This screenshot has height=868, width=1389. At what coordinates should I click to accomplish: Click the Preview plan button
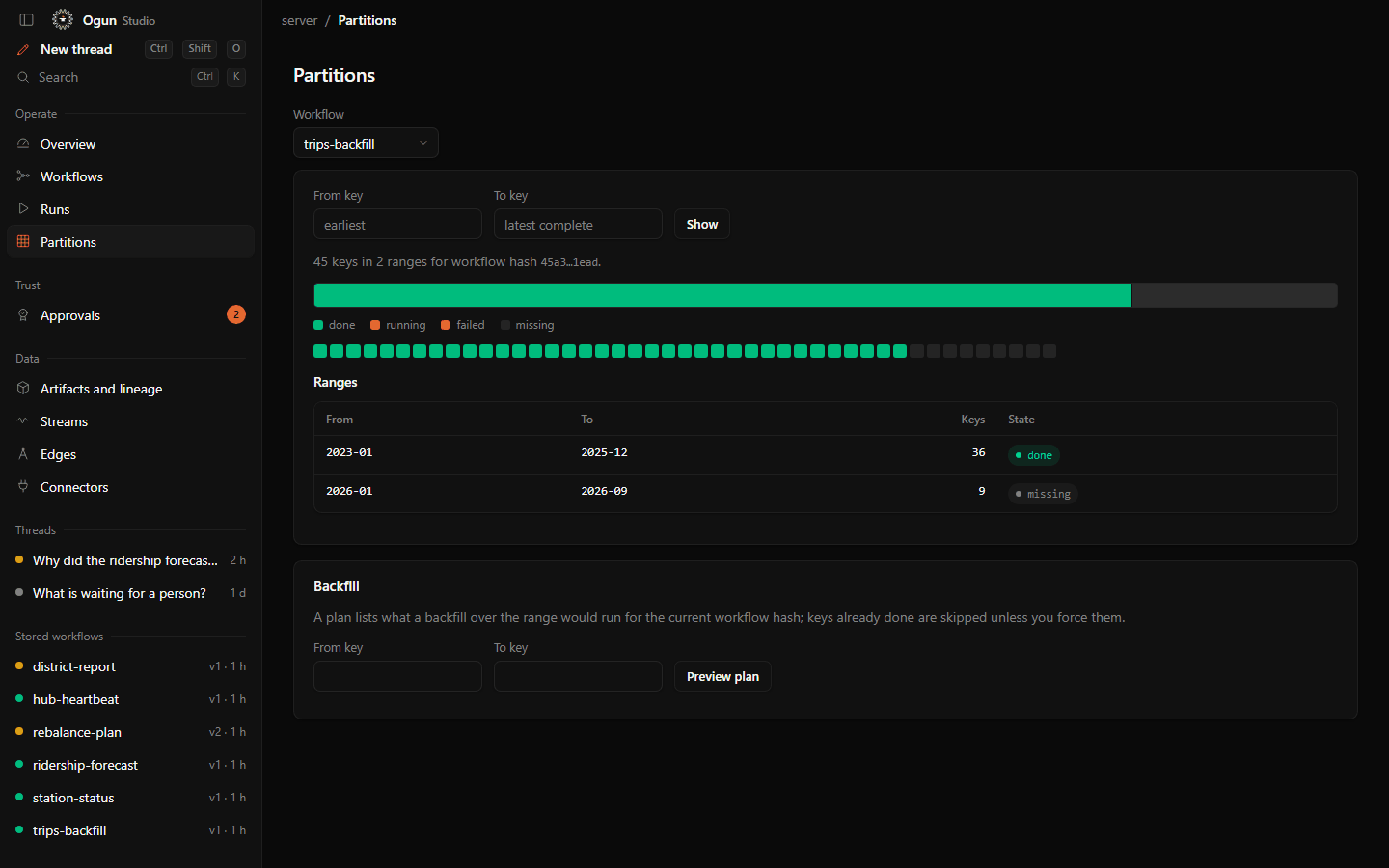pos(722,677)
